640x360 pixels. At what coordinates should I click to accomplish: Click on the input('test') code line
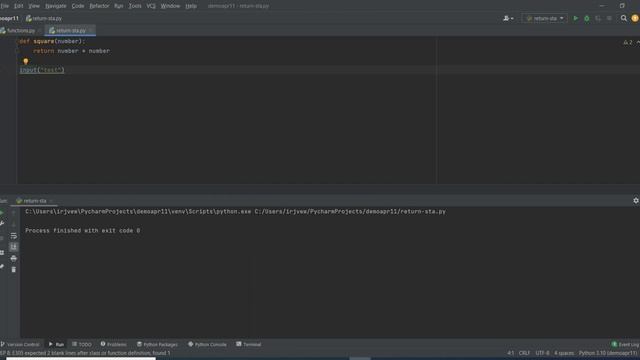coord(42,70)
